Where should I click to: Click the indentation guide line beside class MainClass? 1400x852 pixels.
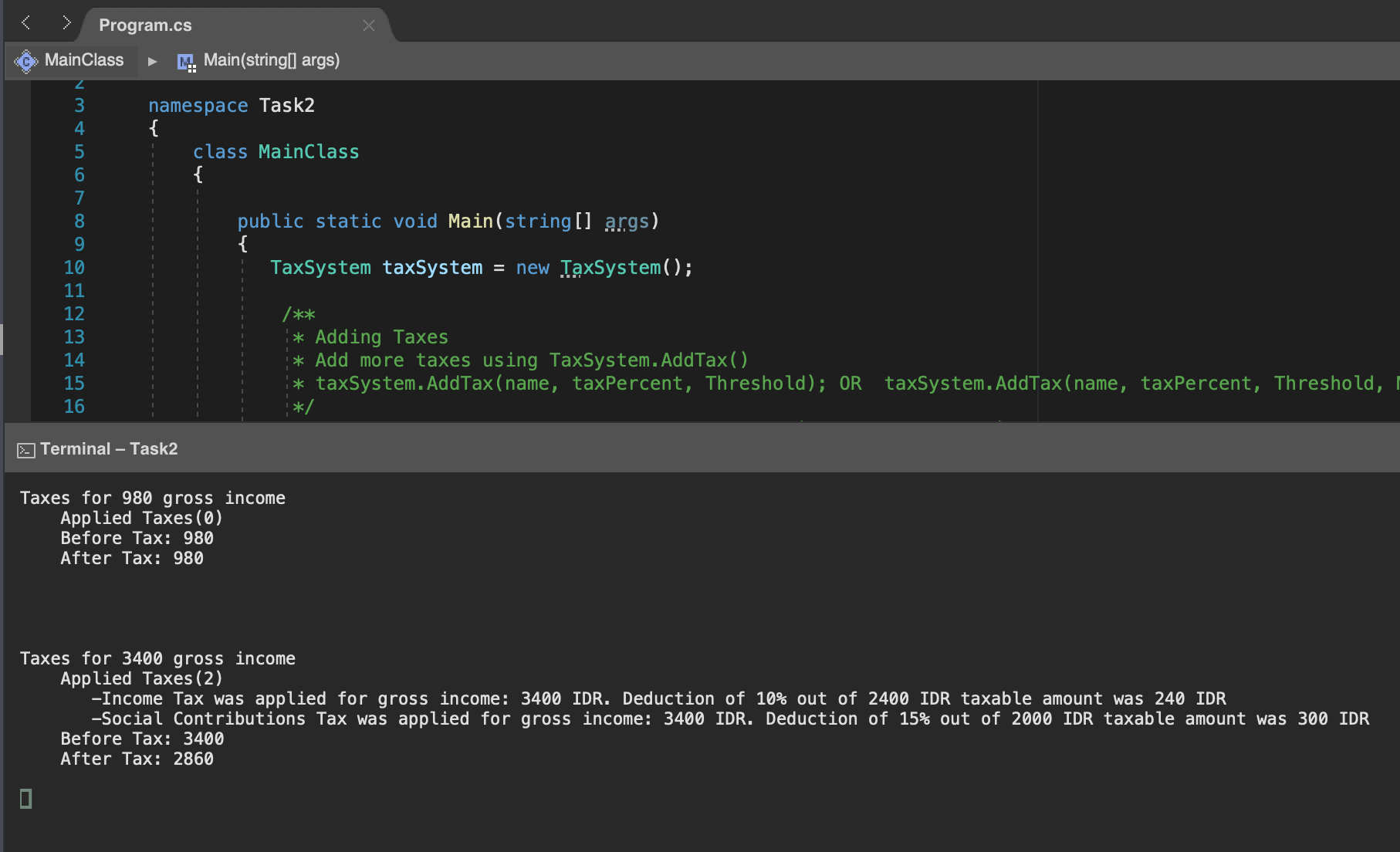153,152
